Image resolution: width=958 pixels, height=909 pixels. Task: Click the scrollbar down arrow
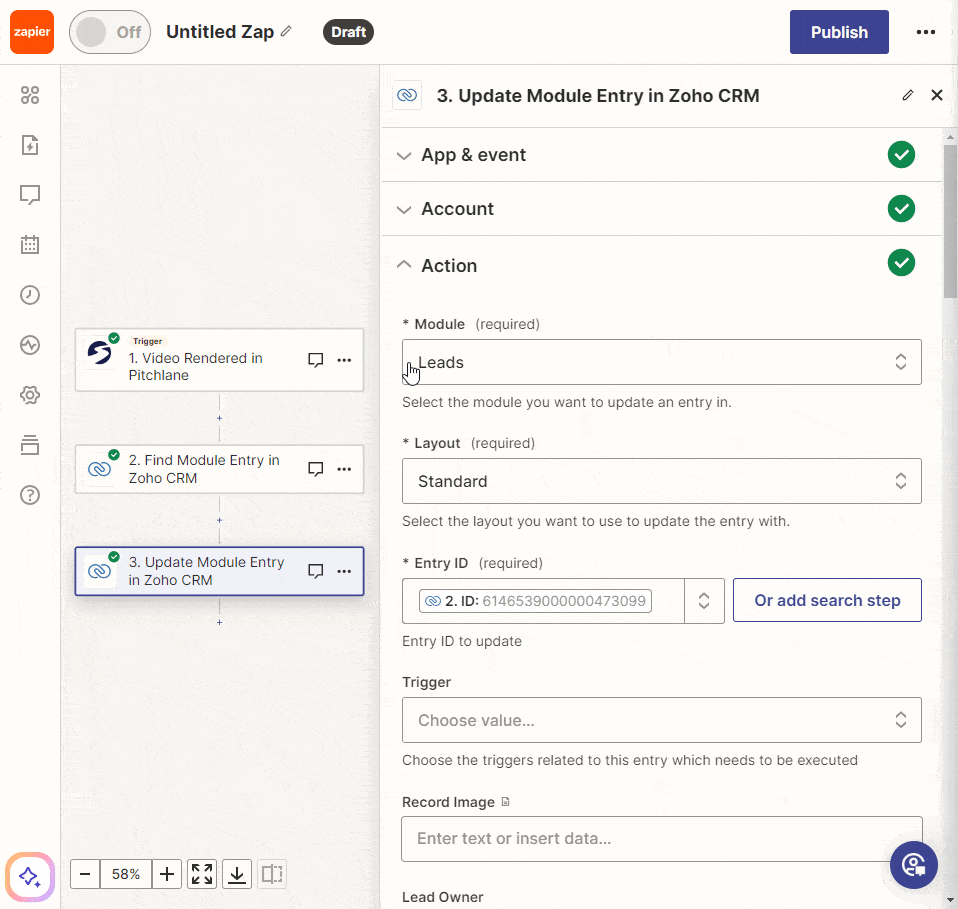point(949,899)
